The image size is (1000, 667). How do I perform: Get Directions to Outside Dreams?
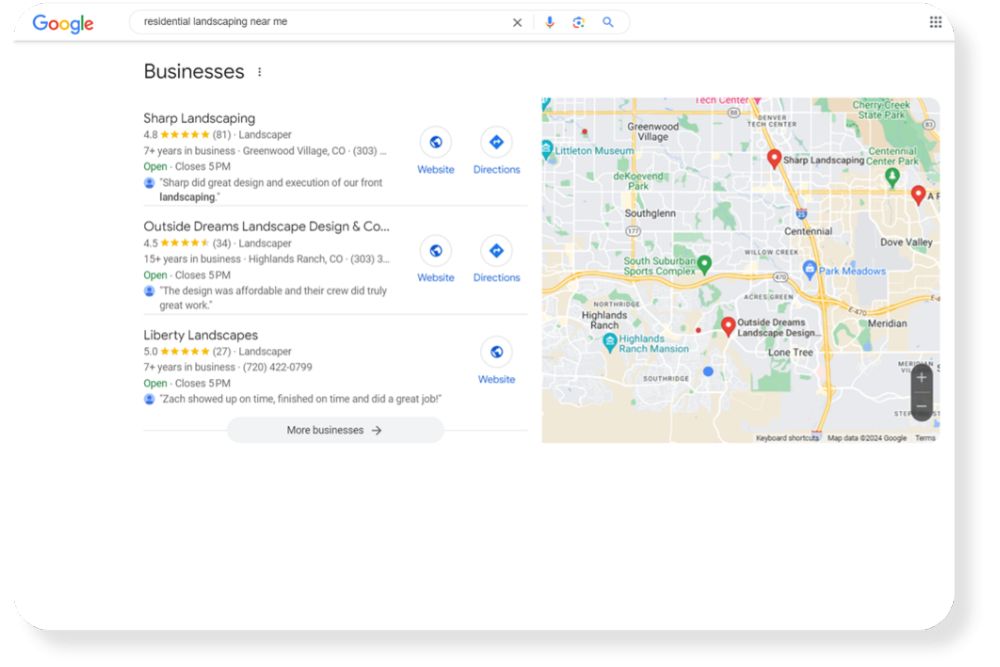(496, 251)
